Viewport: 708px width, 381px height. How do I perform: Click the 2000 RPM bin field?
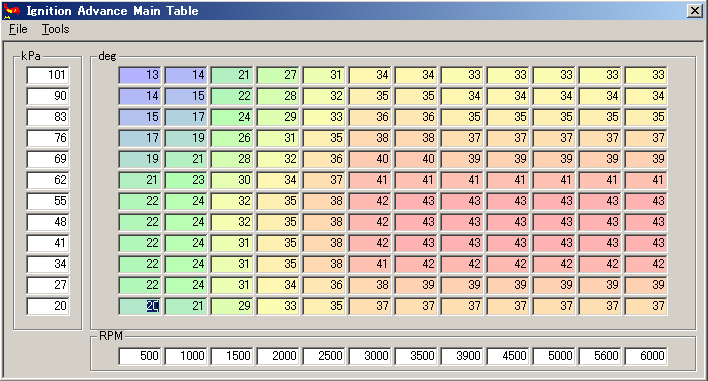(278, 356)
